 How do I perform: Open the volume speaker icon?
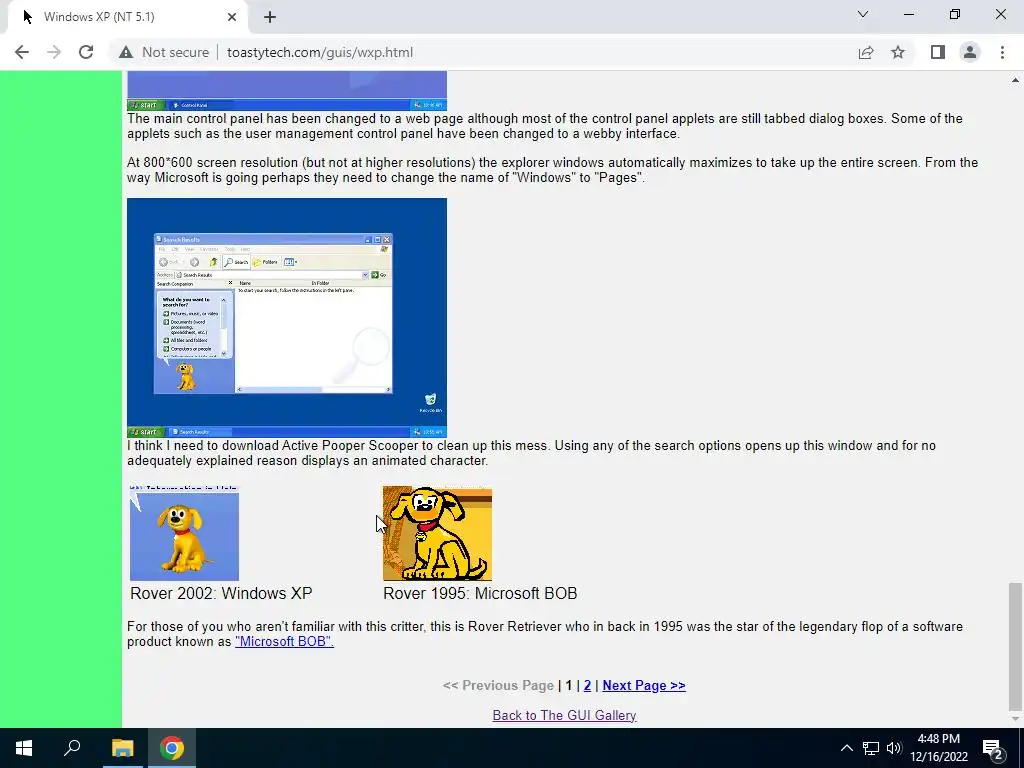click(894, 748)
